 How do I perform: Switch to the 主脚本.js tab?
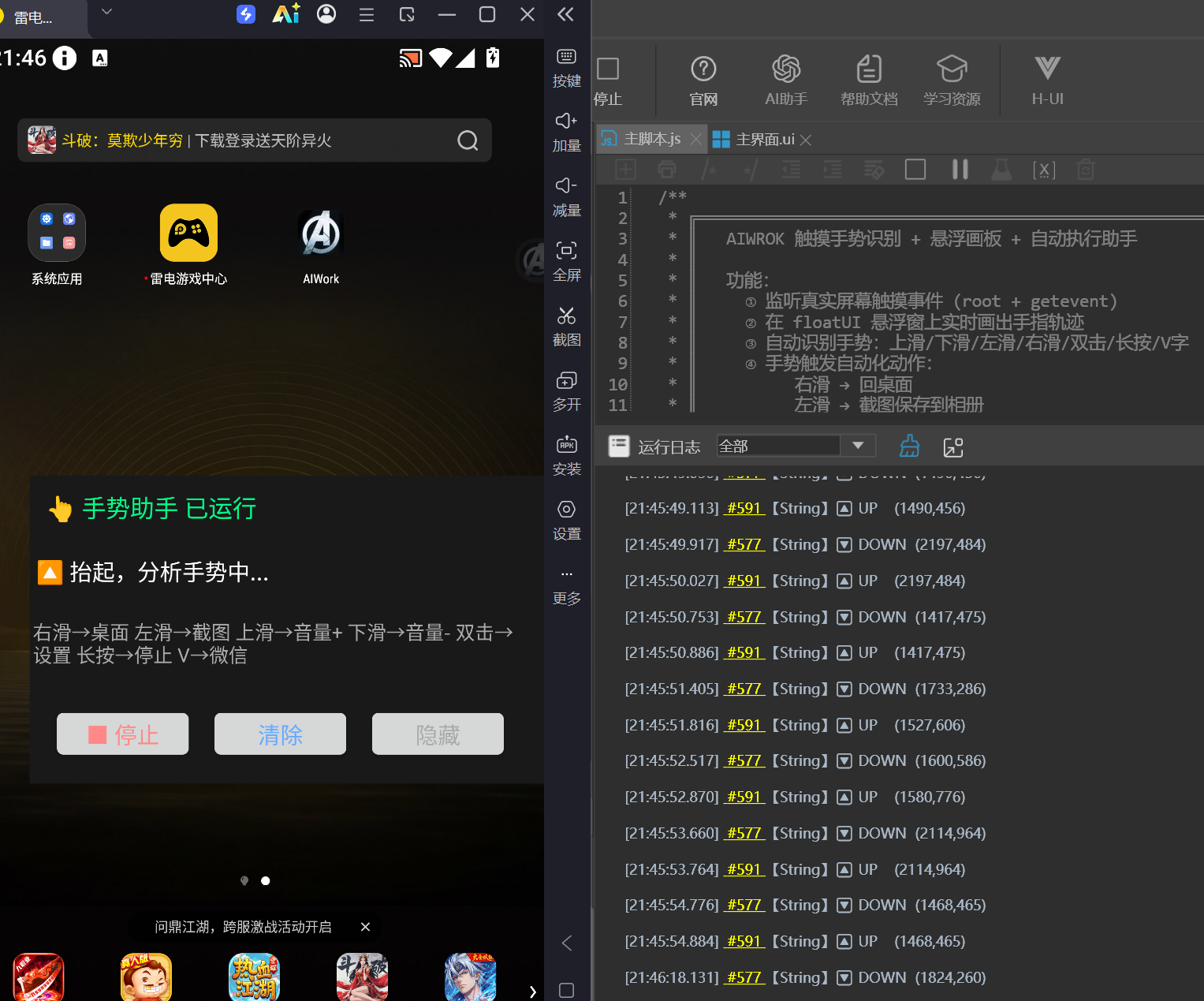[x=652, y=140]
